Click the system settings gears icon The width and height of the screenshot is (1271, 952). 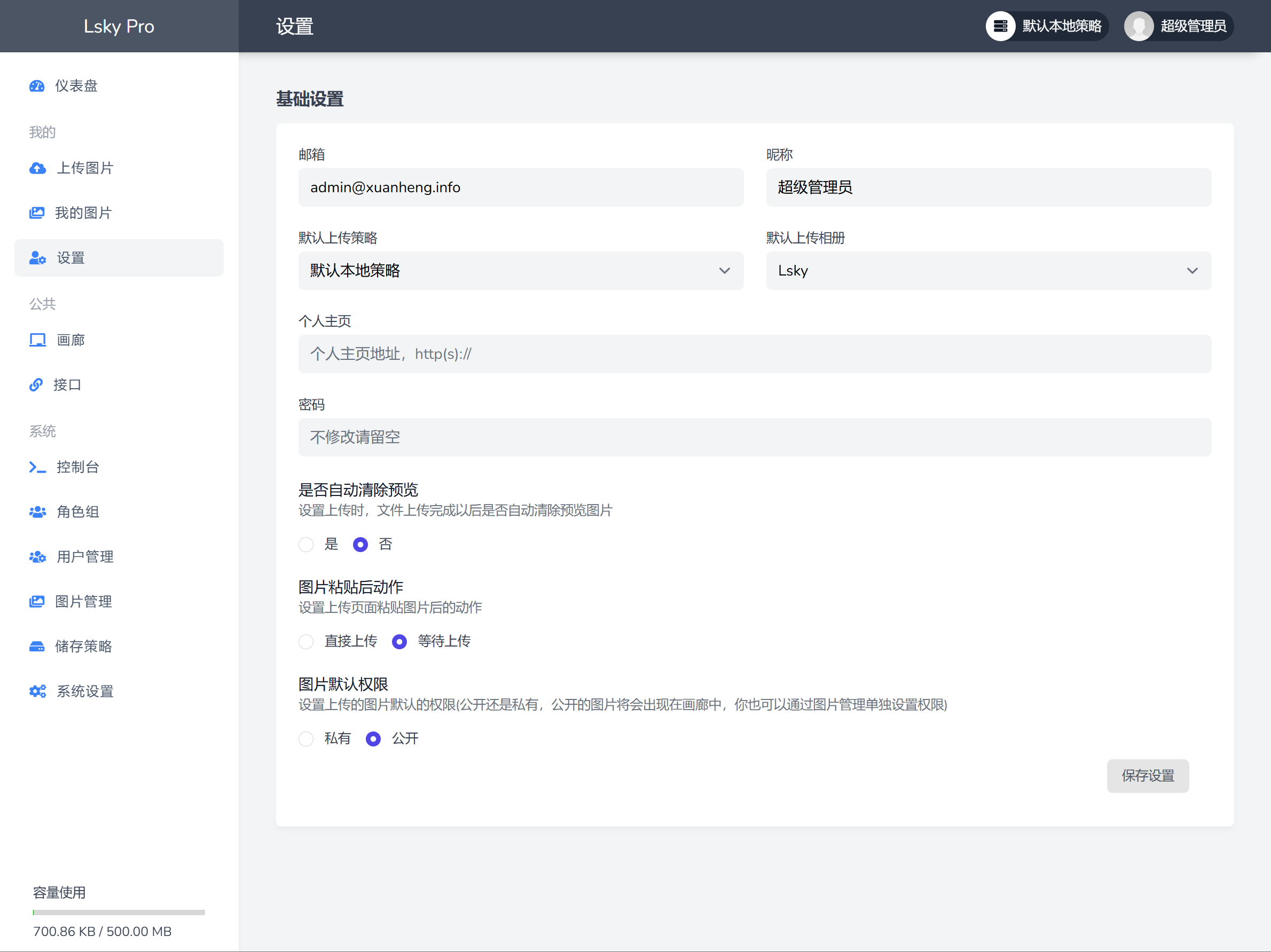[37, 692]
